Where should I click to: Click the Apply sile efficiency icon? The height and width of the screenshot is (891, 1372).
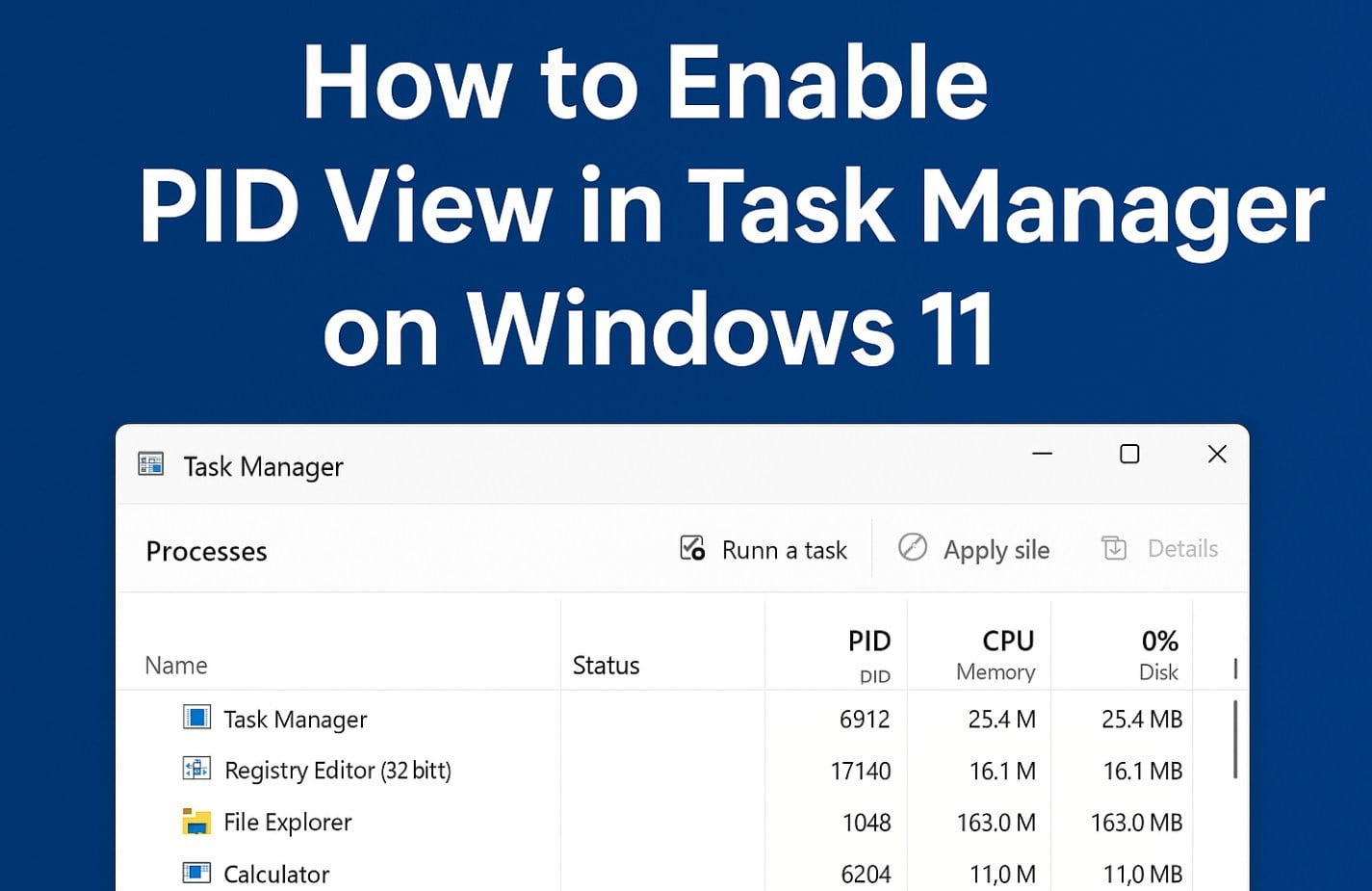click(911, 548)
